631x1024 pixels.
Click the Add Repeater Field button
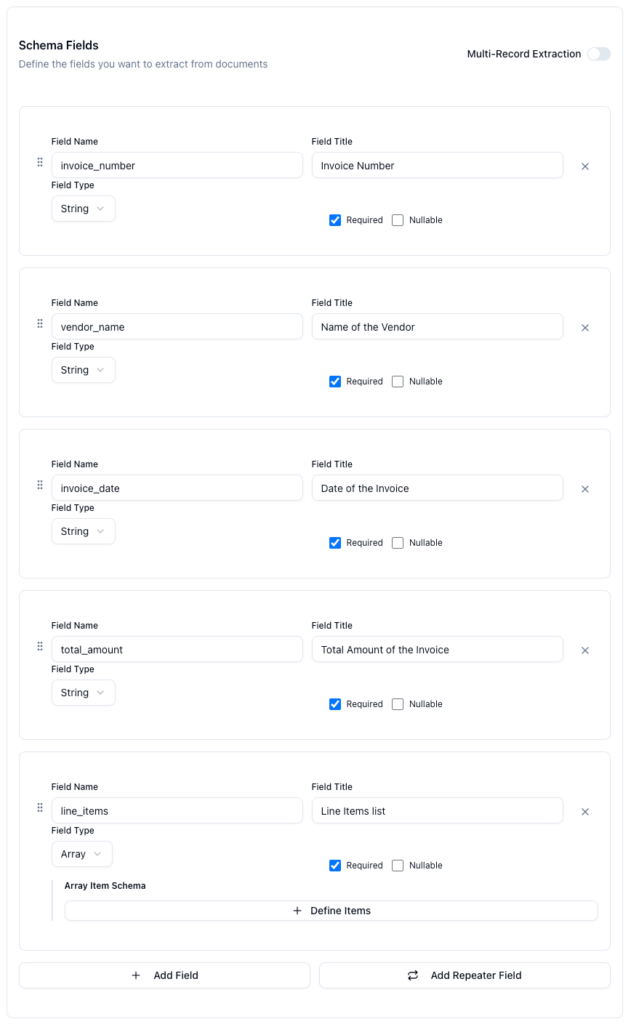click(x=464, y=975)
